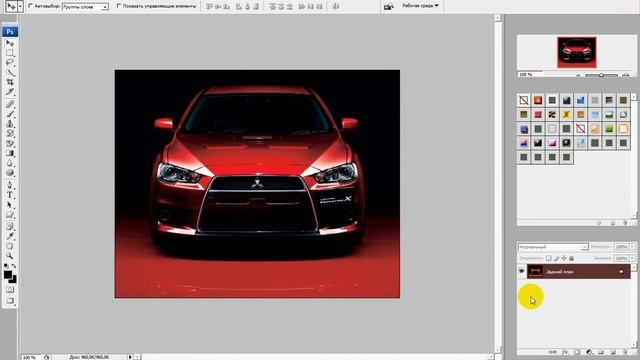Adjust the Navigator zoom slider
The image size is (640, 360).
click(x=601, y=75)
